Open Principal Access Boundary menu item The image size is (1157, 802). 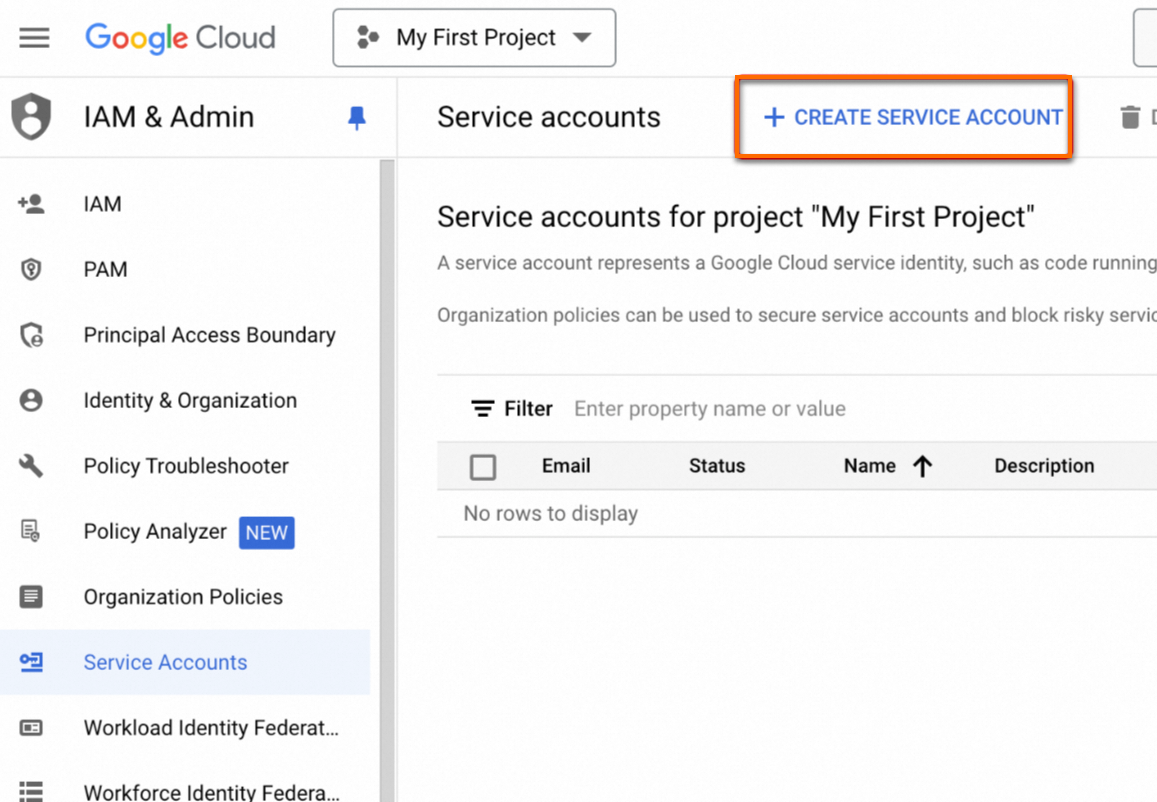pyautogui.click(x=209, y=335)
